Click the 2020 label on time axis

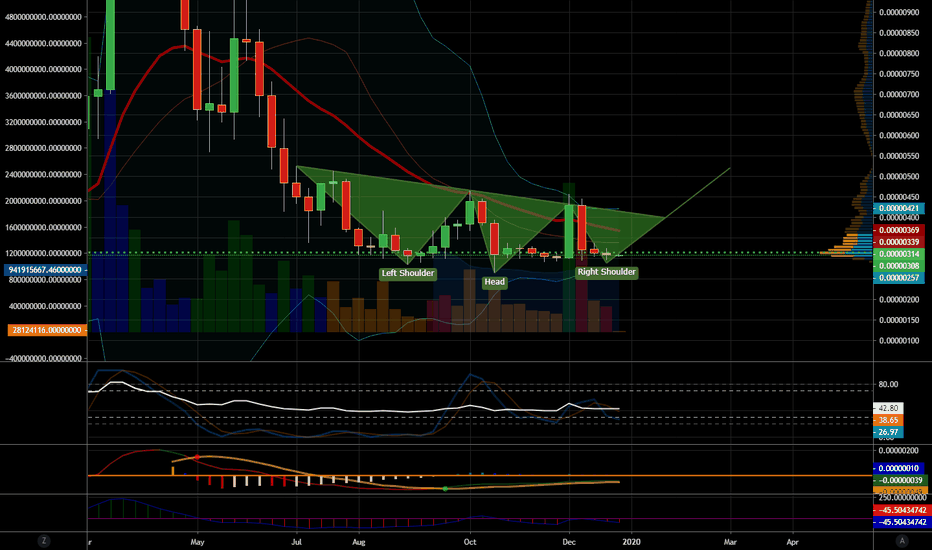pos(631,542)
